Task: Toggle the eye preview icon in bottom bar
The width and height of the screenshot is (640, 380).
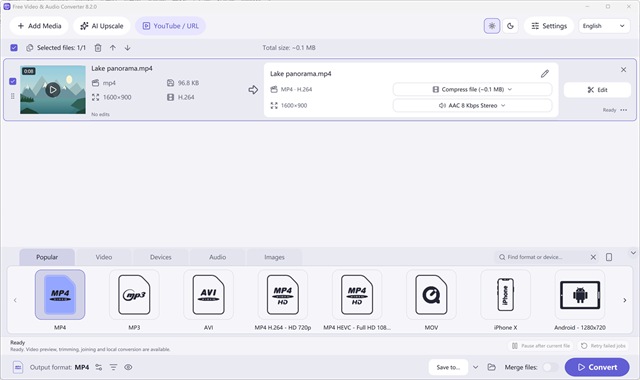Action: tap(128, 367)
